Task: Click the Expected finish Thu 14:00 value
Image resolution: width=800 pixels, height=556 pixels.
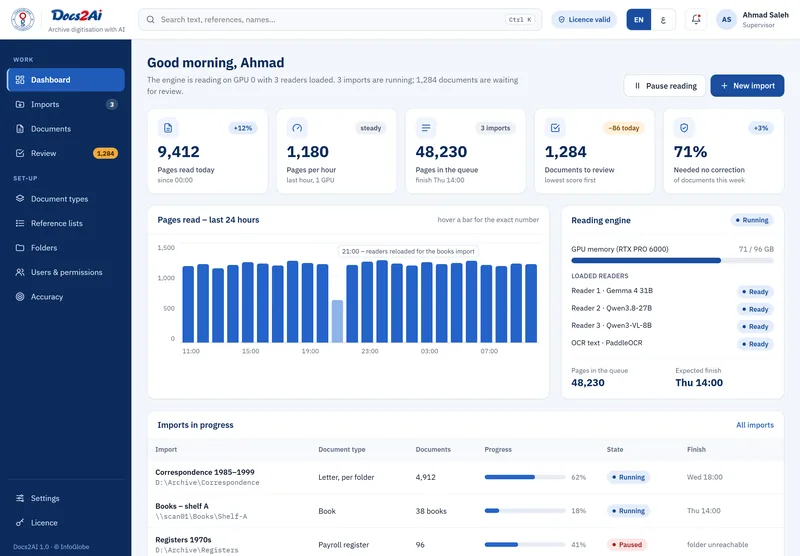Action: (699, 383)
